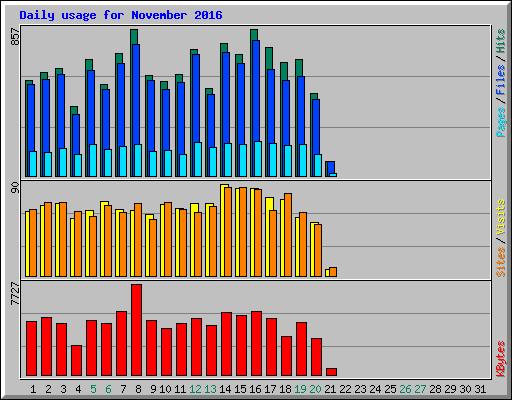Click the cyan Pages bar for day 20
The image size is (512, 400).
(x=318, y=165)
